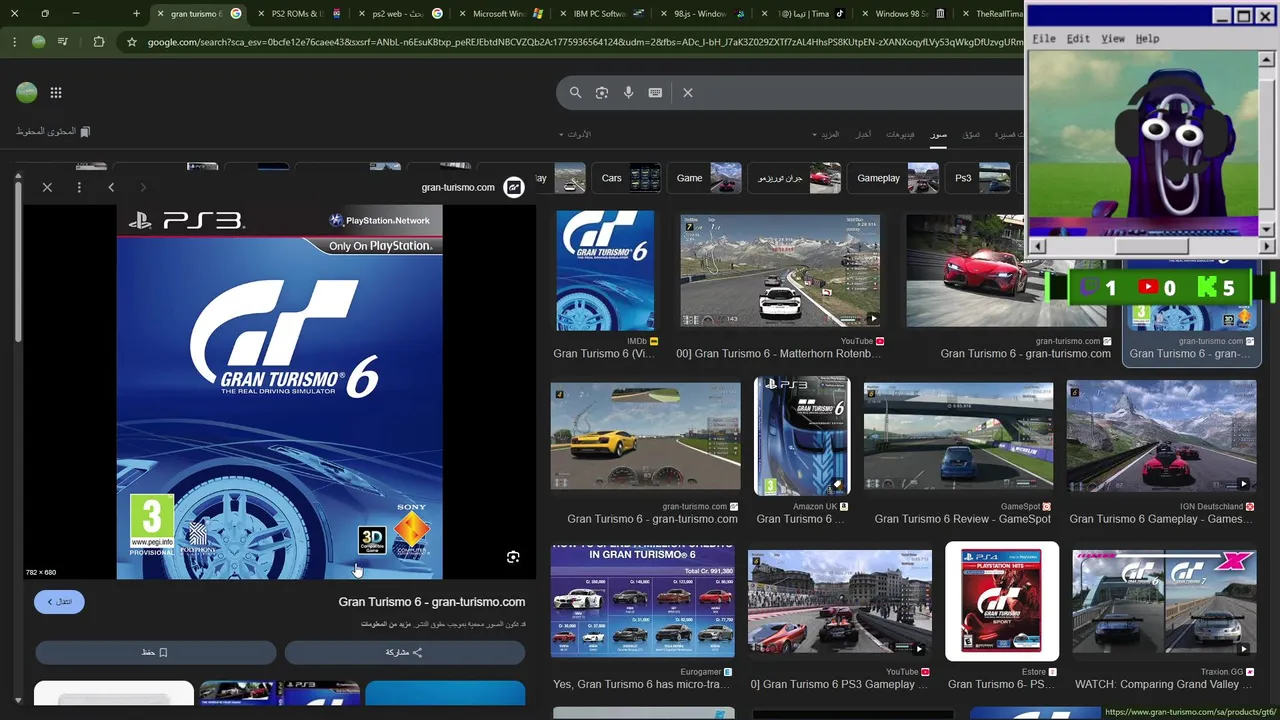Open saved content المحتوى المحفوظ
Viewport: 1280px width, 720px height.
[53, 131]
